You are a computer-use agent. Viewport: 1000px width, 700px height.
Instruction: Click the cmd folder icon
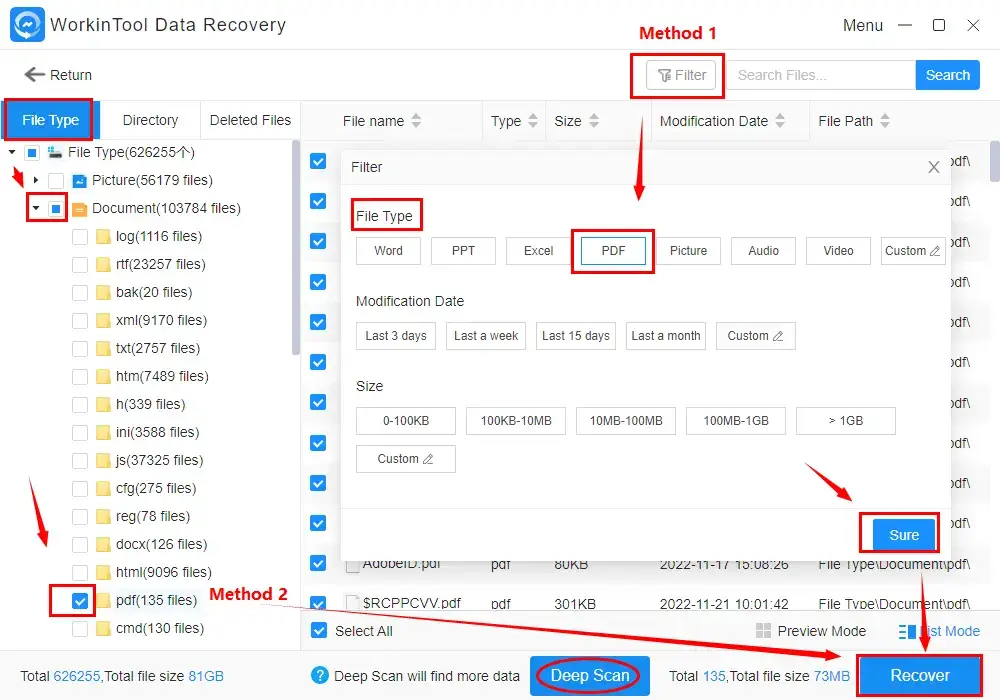[x=103, y=628]
